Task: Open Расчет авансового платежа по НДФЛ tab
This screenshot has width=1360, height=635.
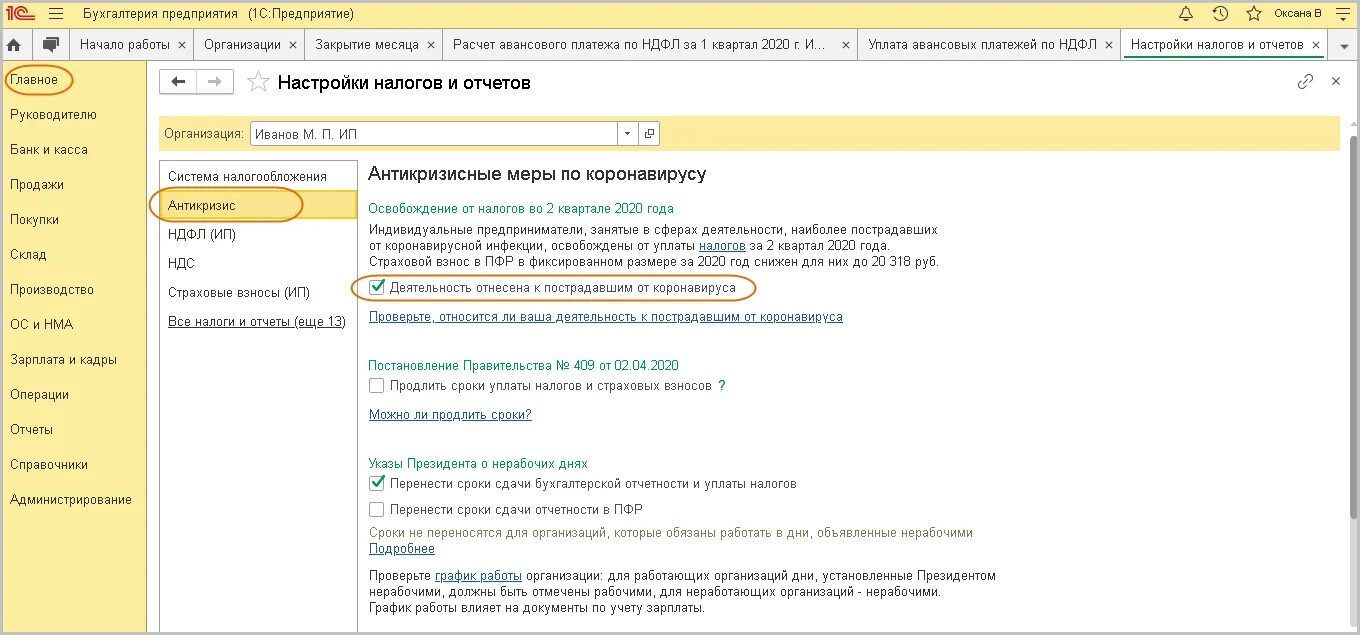Action: pyautogui.click(x=640, y=45)
